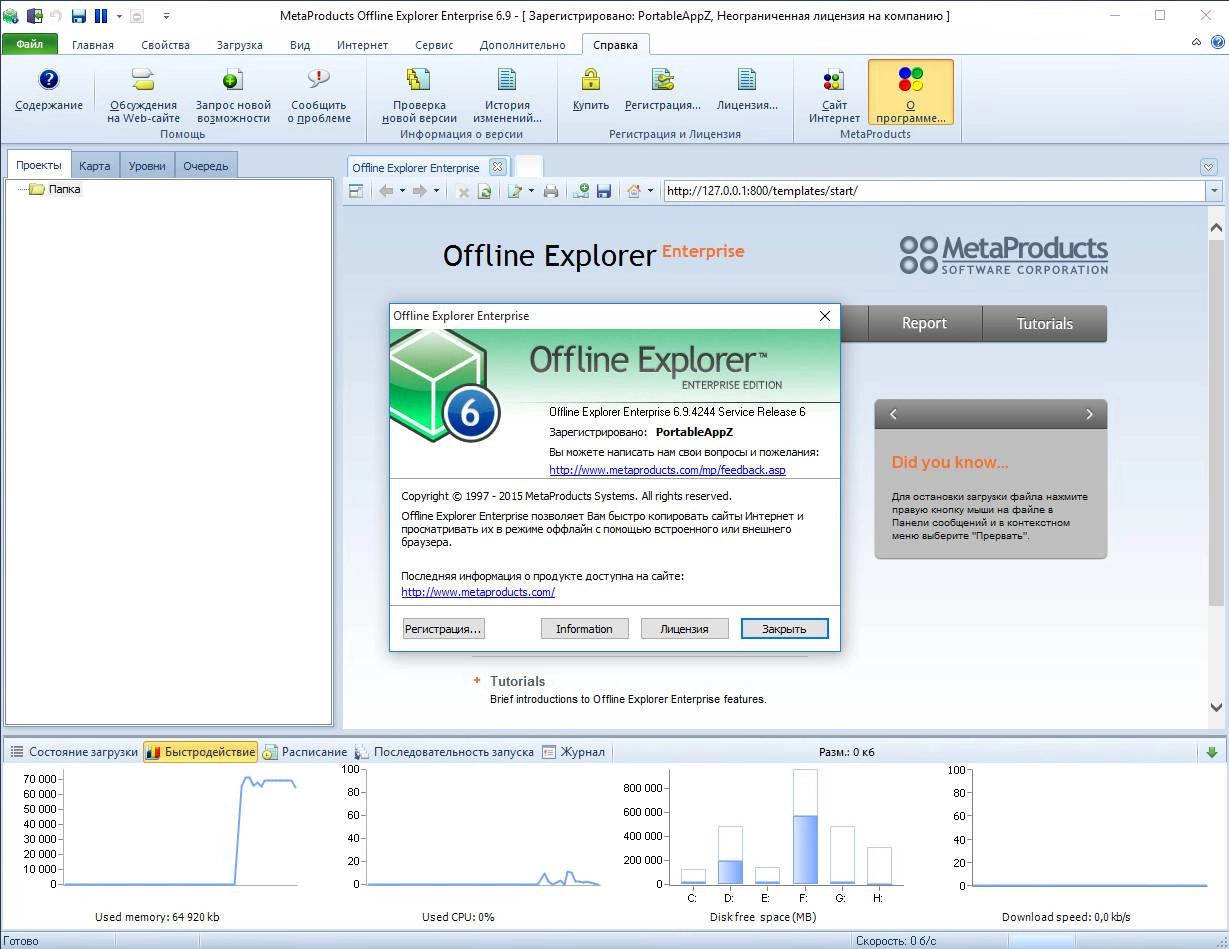
Task: Toggle the browser layout panel icon
Action: [x=356, y=191]
